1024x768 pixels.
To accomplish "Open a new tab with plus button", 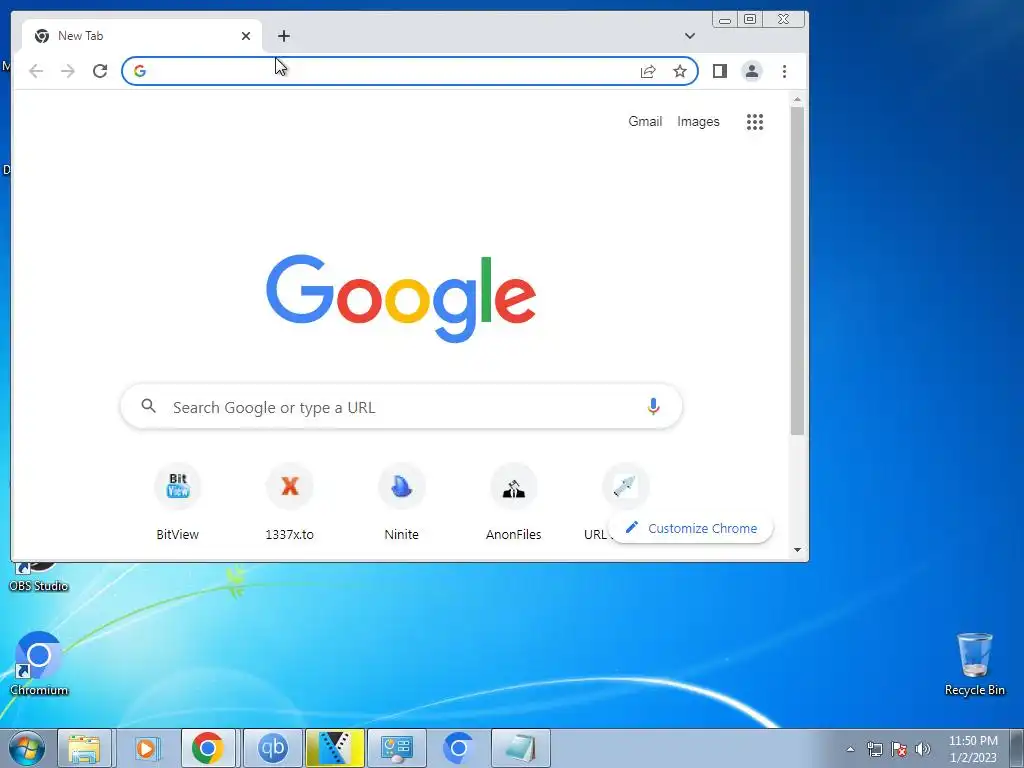I will click(x=283, y=36).
